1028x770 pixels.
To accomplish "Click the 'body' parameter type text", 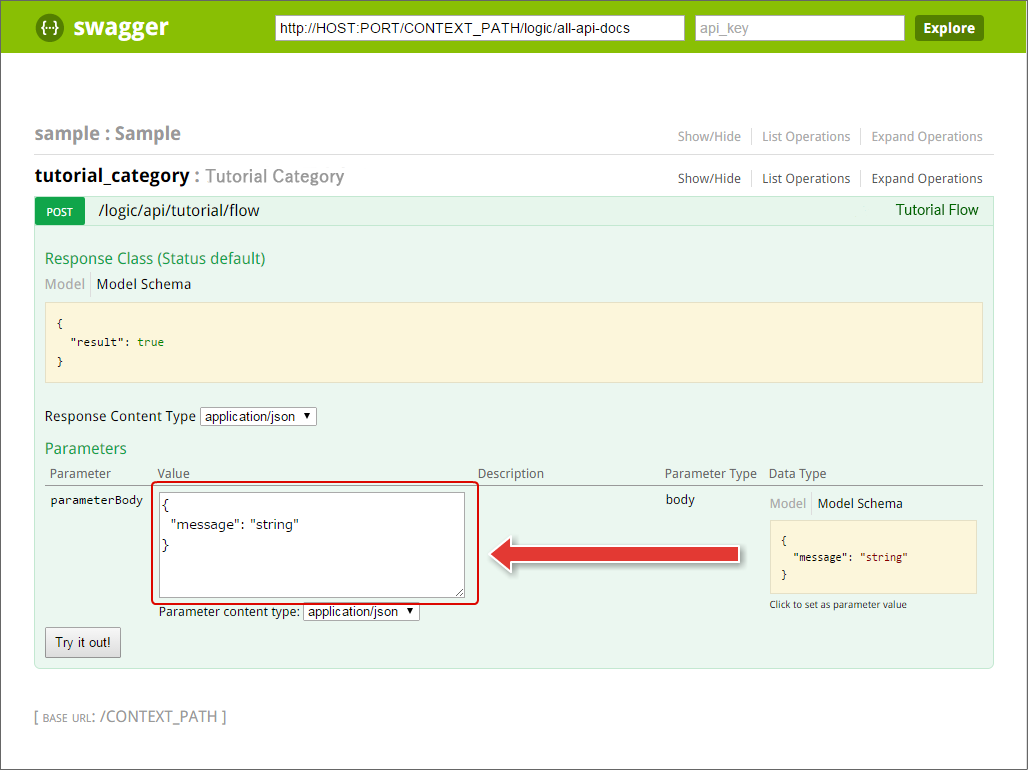I will coord(680,499).
